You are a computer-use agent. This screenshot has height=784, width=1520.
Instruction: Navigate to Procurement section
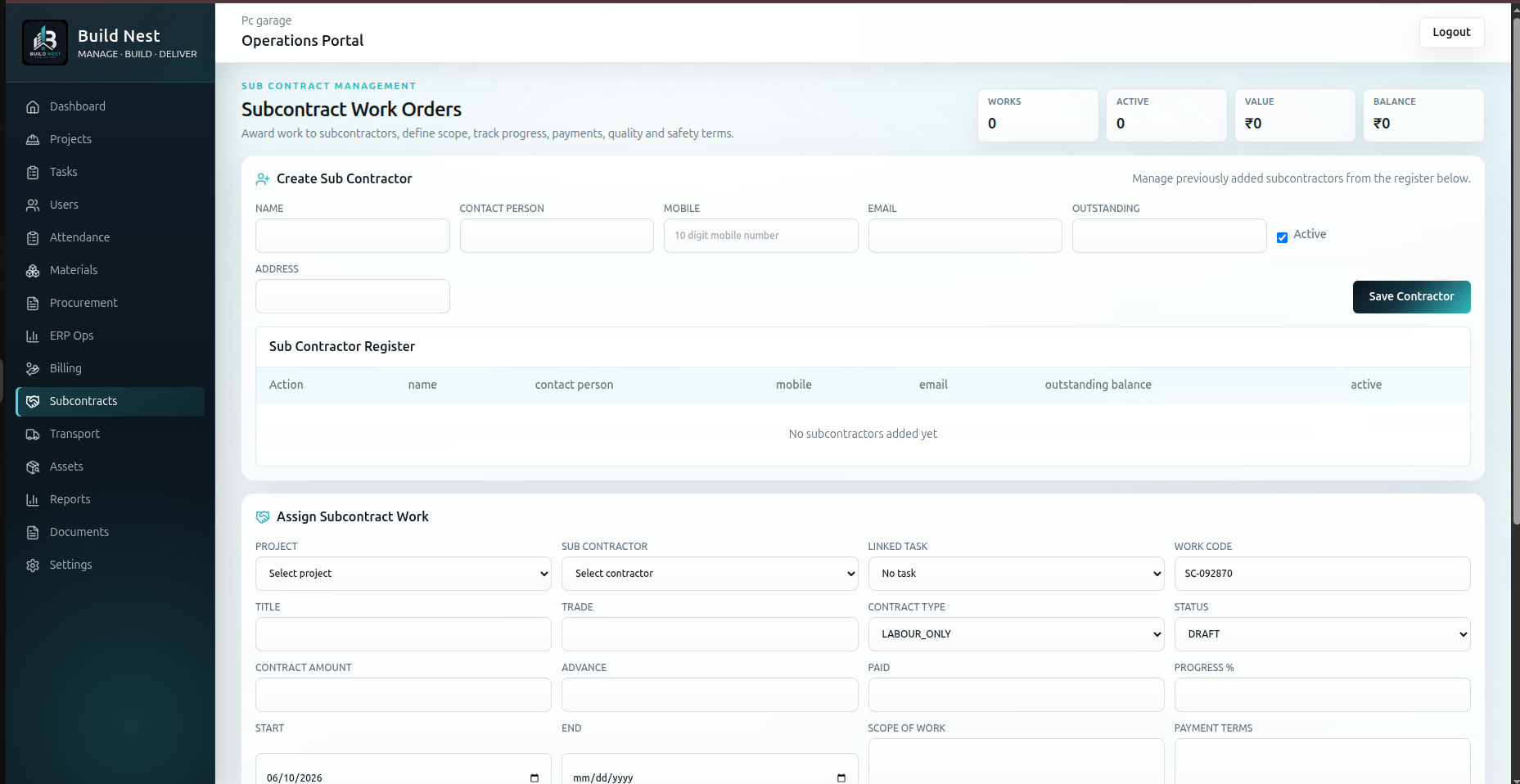[111, 303]
